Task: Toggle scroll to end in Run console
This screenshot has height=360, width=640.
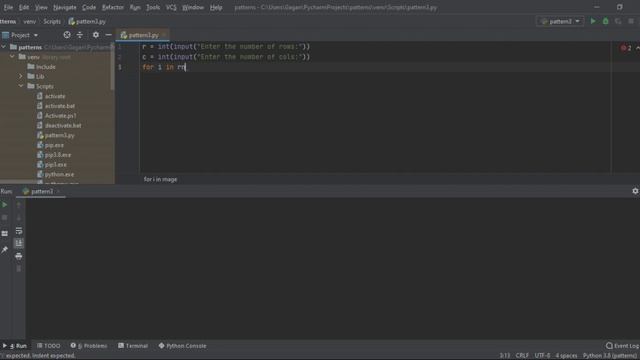Action: tap(19, 244)
